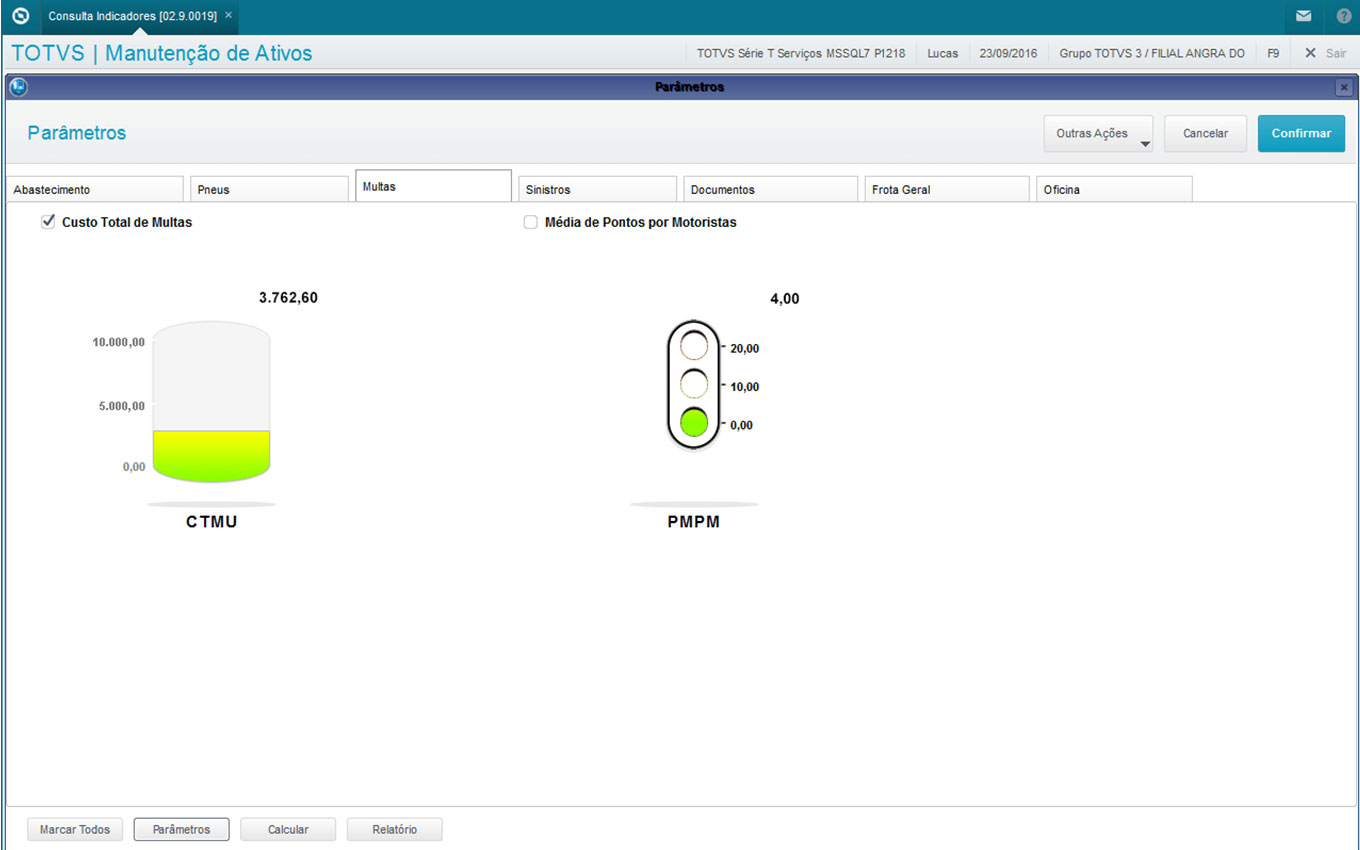Open the mail envelope icon
This screenshot has width=1360, height=850.
(1303, 16)
